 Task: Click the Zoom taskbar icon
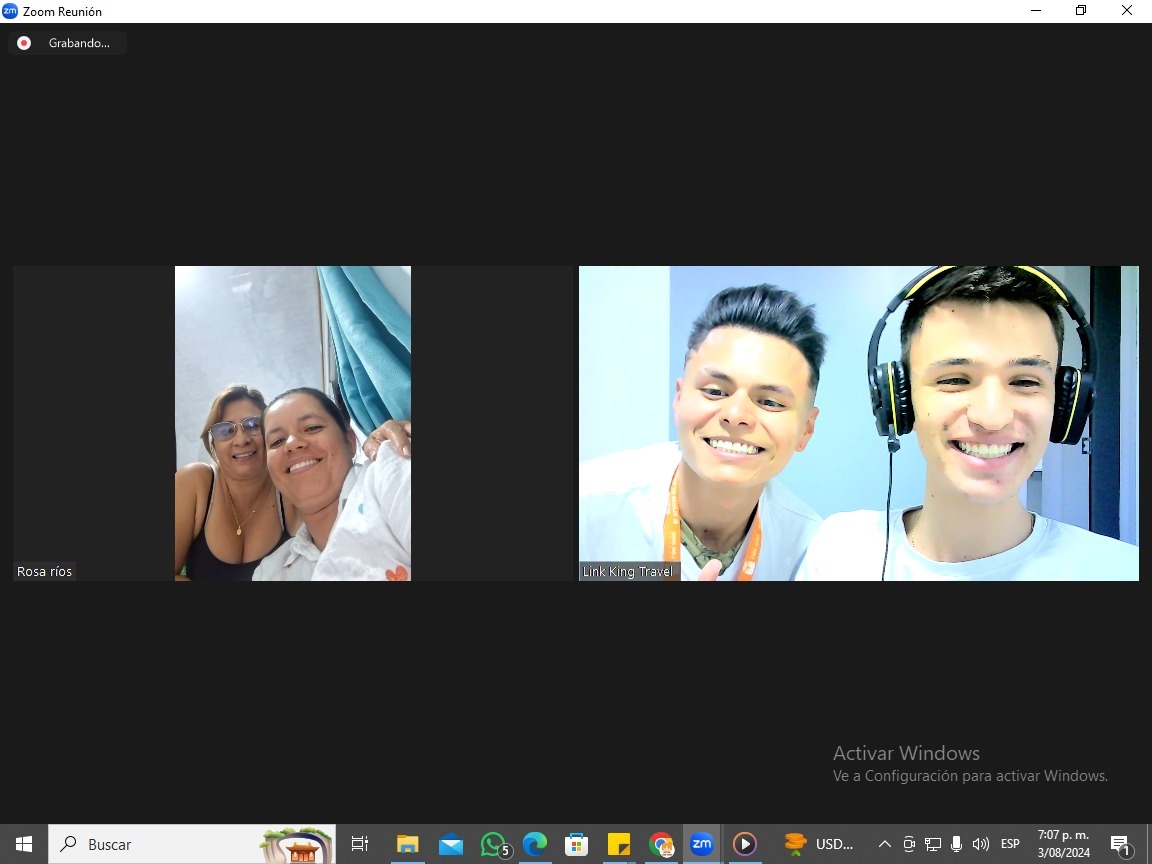click(x=702, y=844)
